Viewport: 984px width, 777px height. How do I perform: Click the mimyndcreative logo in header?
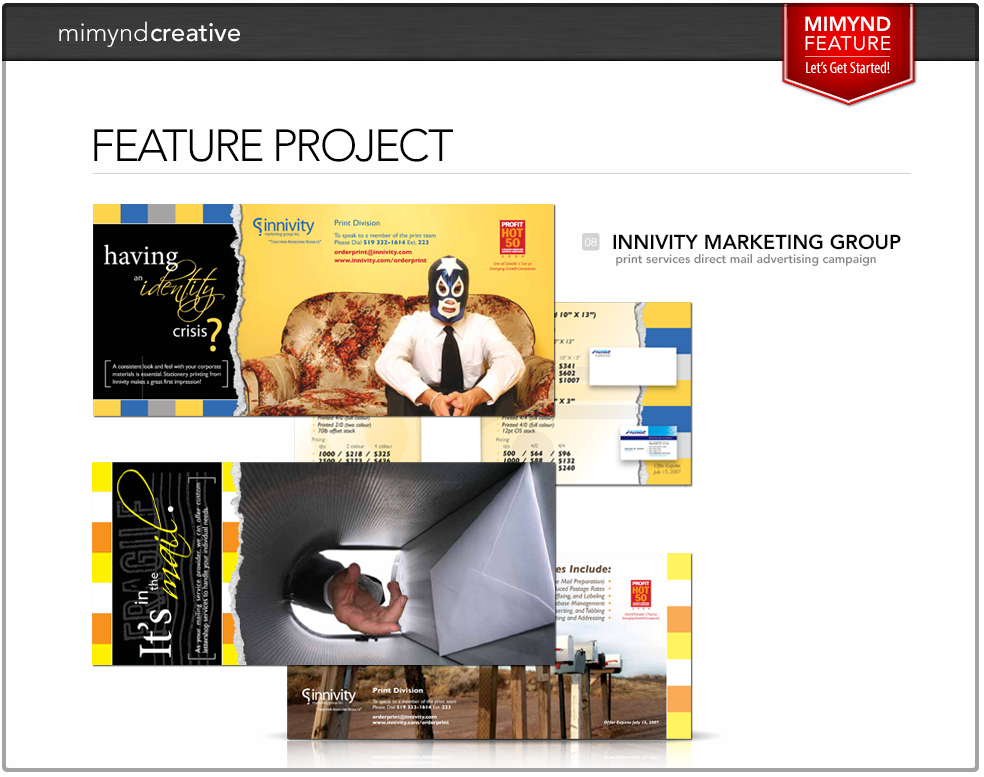pos(149,33)
